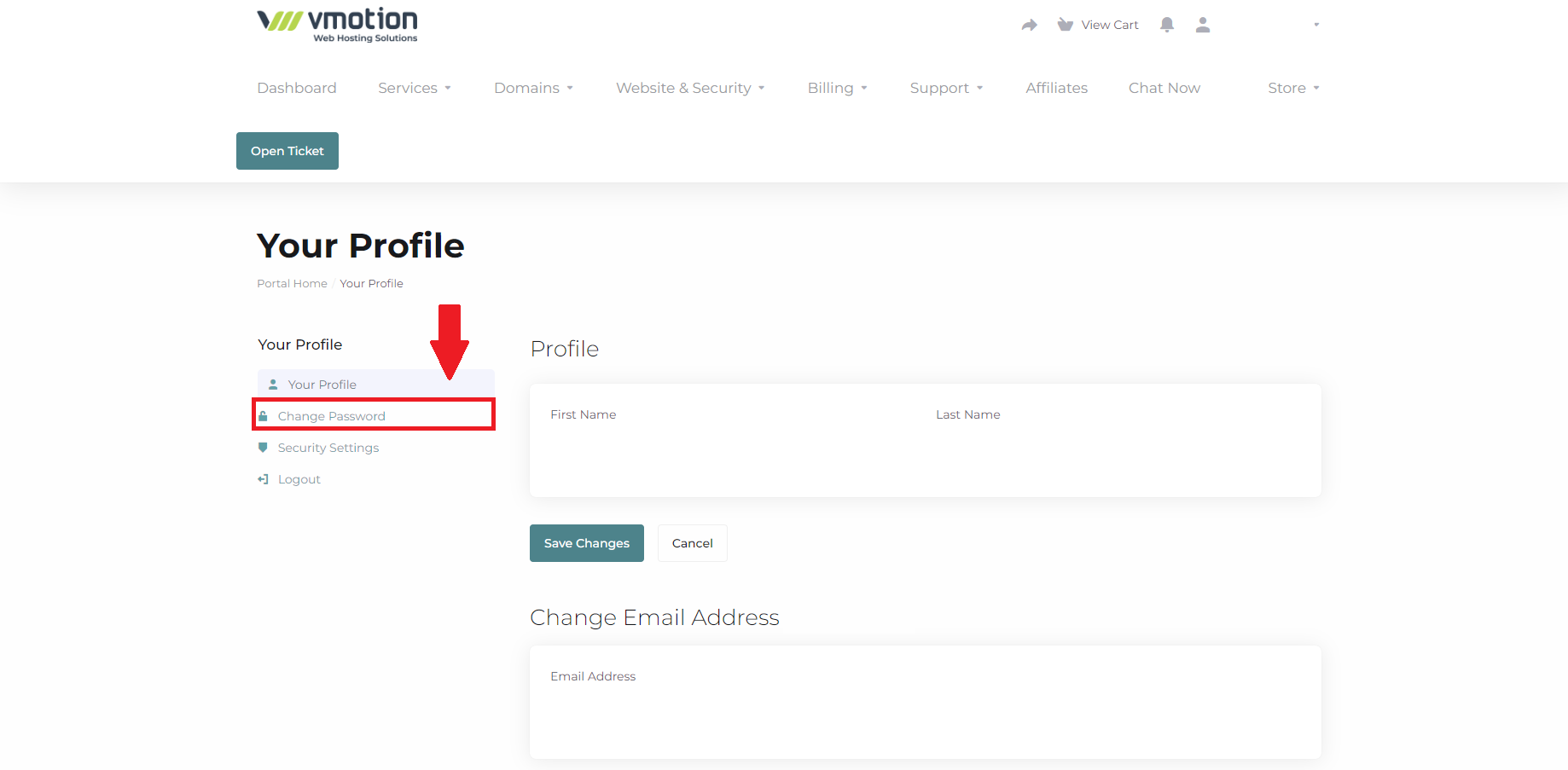Select Your Profile in sidebar
The height and width of the screenshot is (770, 1568).
coord(376,385)
